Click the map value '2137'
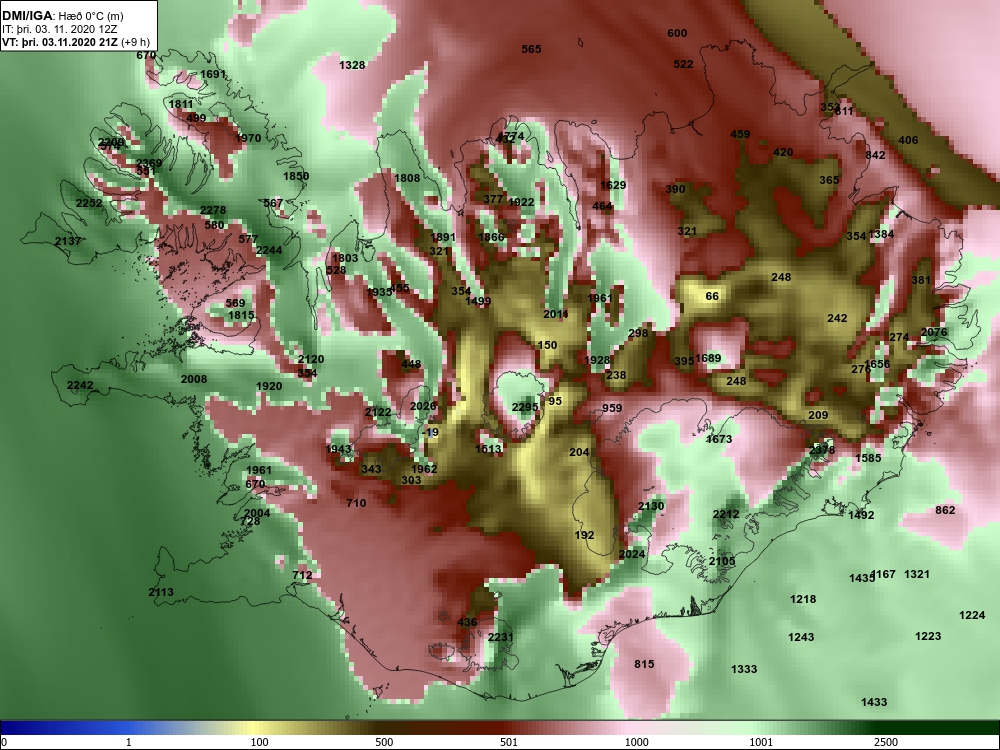 coord(68,241)
